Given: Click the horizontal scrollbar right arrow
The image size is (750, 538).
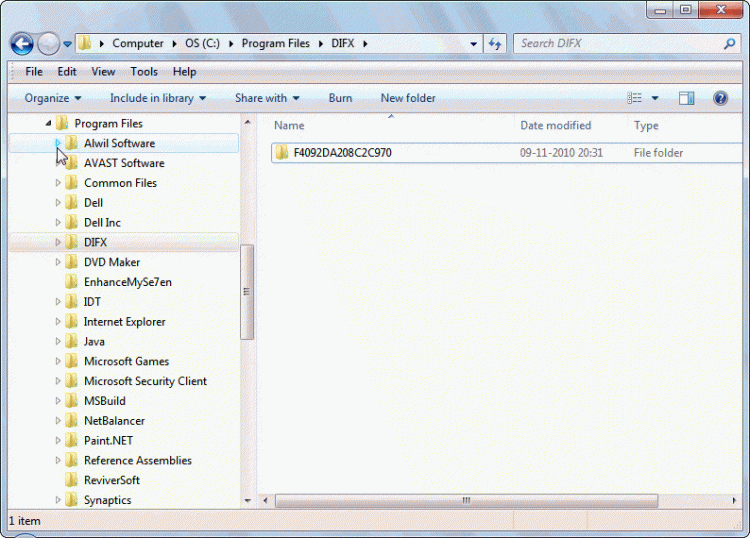Looking at the screenshot, I should click(734, 501).
